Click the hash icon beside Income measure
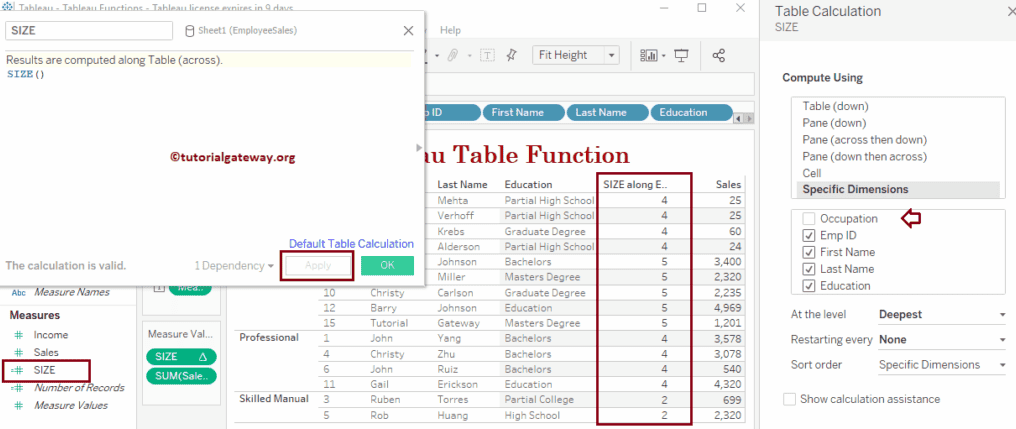 tap(18, 335)
